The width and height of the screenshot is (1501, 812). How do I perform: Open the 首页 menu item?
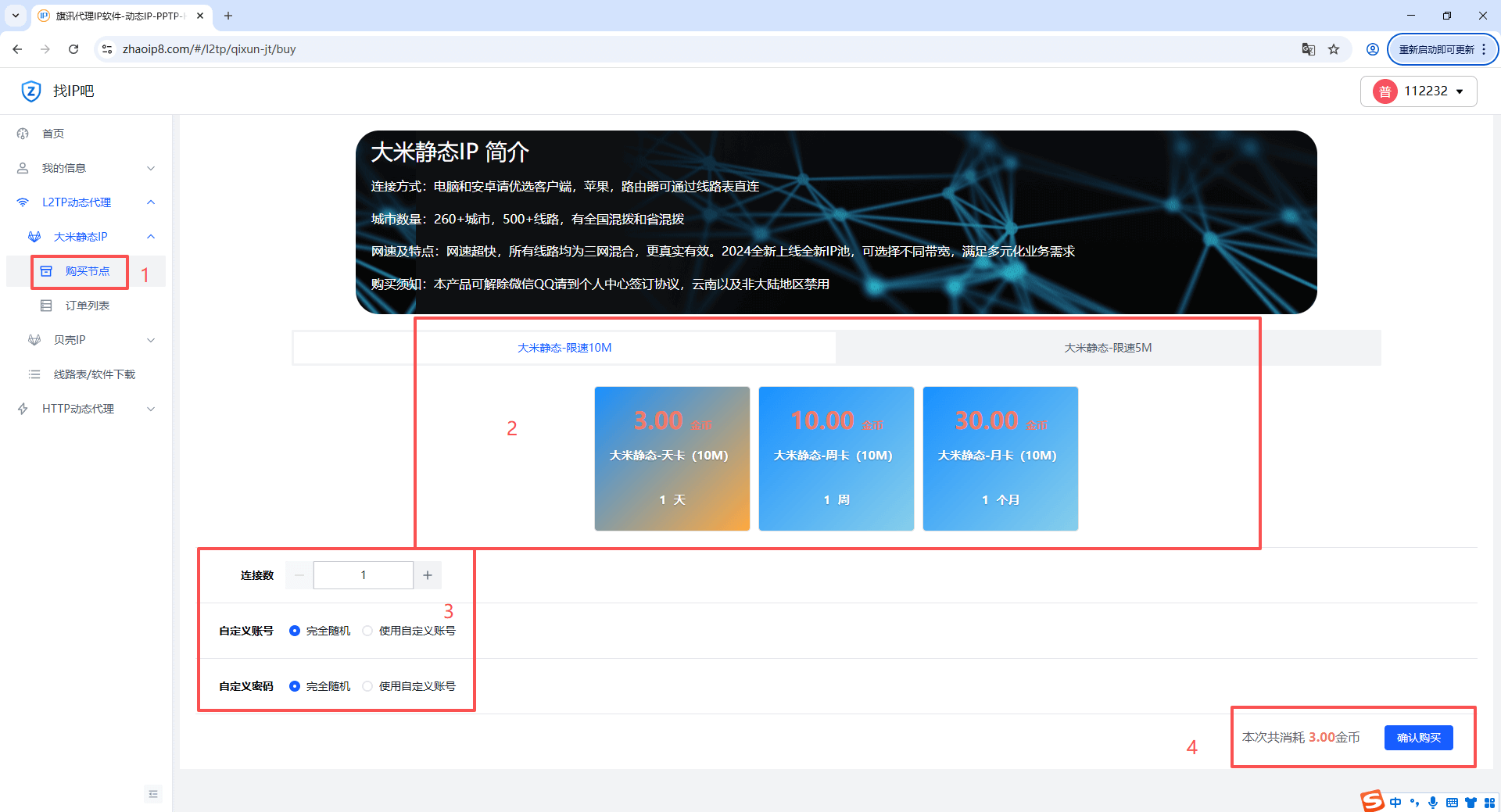(86, 134)
